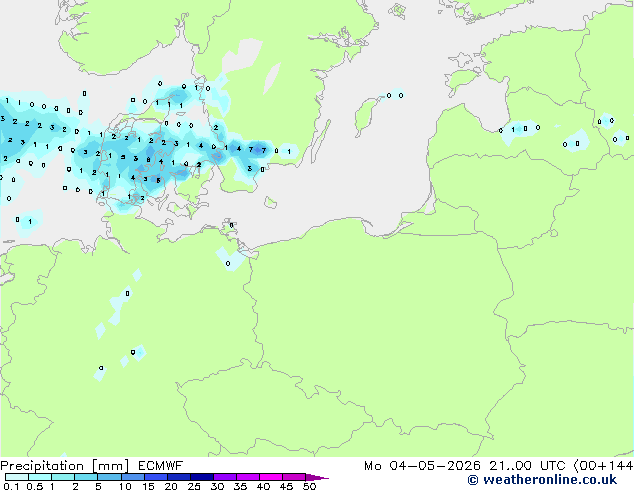Click the '(00+144' forecast run offset text

[603, 466]
